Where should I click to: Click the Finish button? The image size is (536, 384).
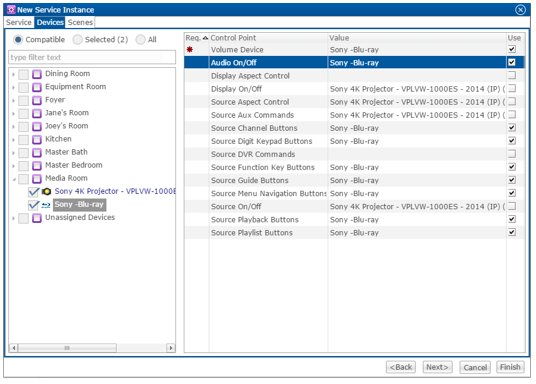click(510, 367)
